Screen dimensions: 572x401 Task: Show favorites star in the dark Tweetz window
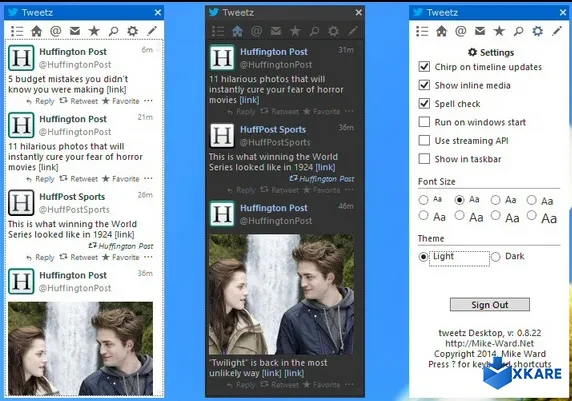[295, 31]
